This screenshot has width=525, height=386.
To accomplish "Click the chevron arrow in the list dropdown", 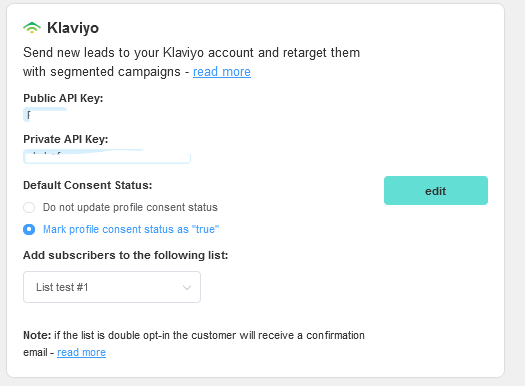I will tap(187, 287).
